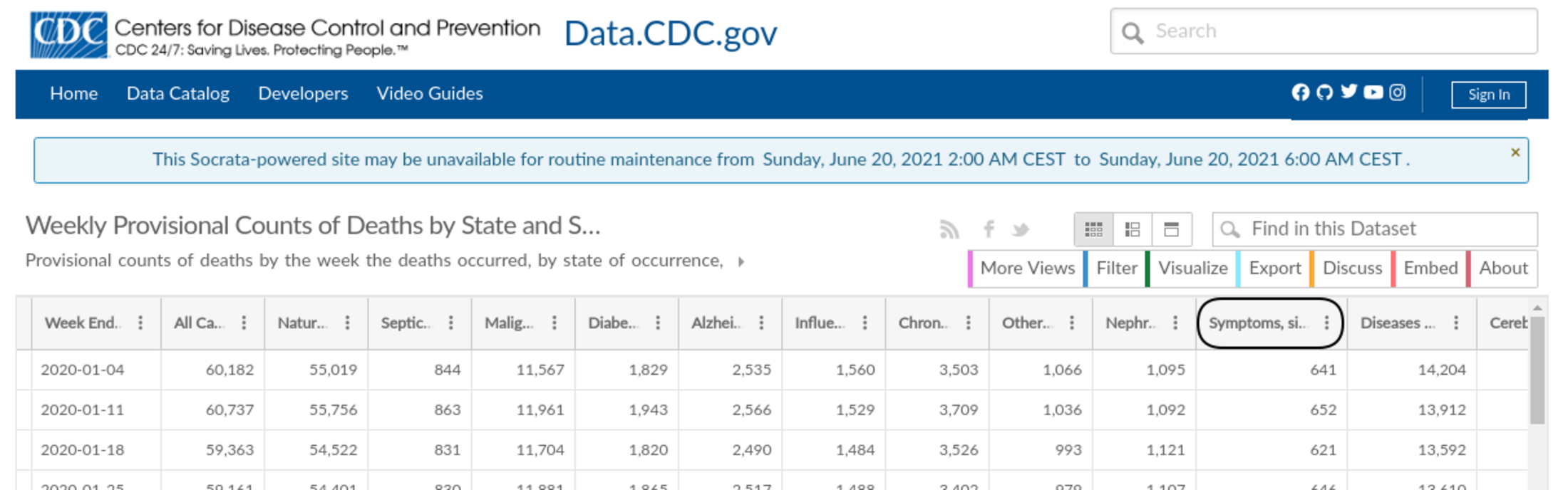Click the vertical scrollbar of the table

pos(1537,370)
